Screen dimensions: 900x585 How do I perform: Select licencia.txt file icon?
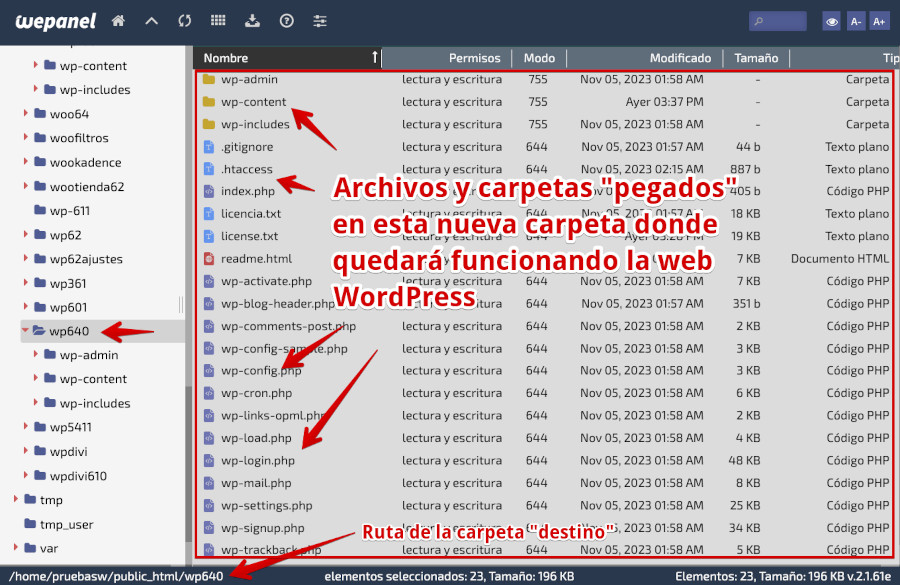[209, 214]
